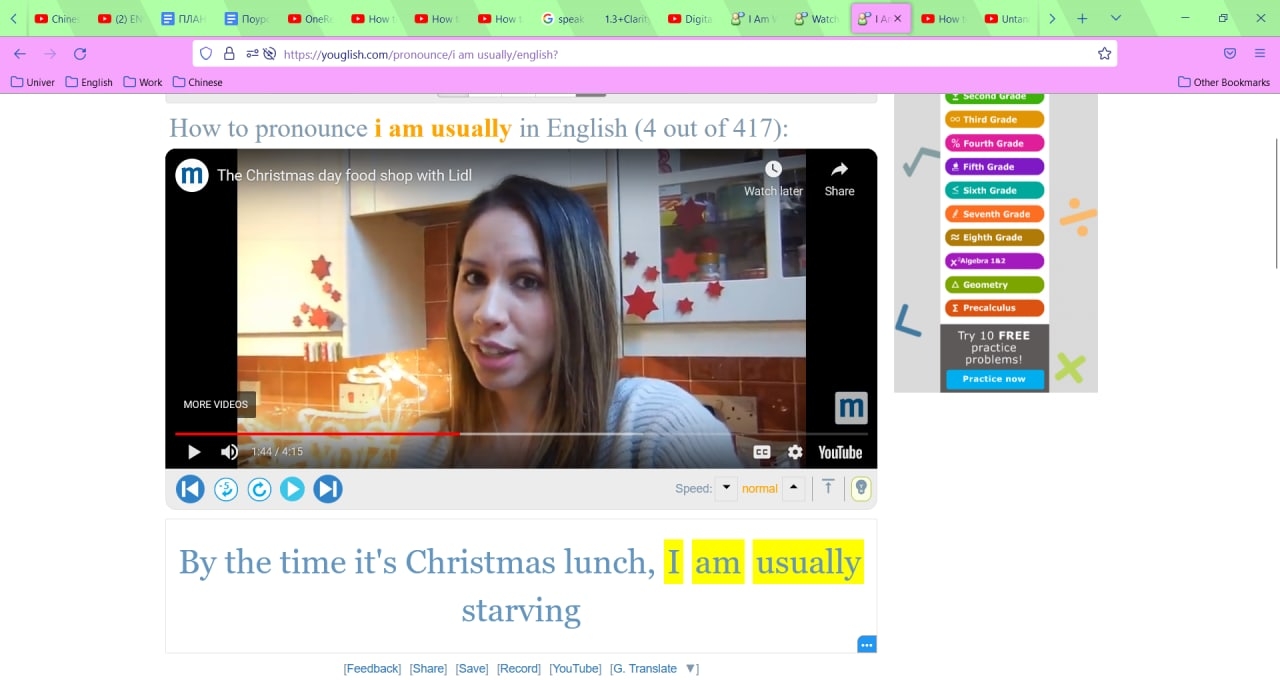Increase playback speed with up arrow

pyautogui.click(x=793, y=488)
